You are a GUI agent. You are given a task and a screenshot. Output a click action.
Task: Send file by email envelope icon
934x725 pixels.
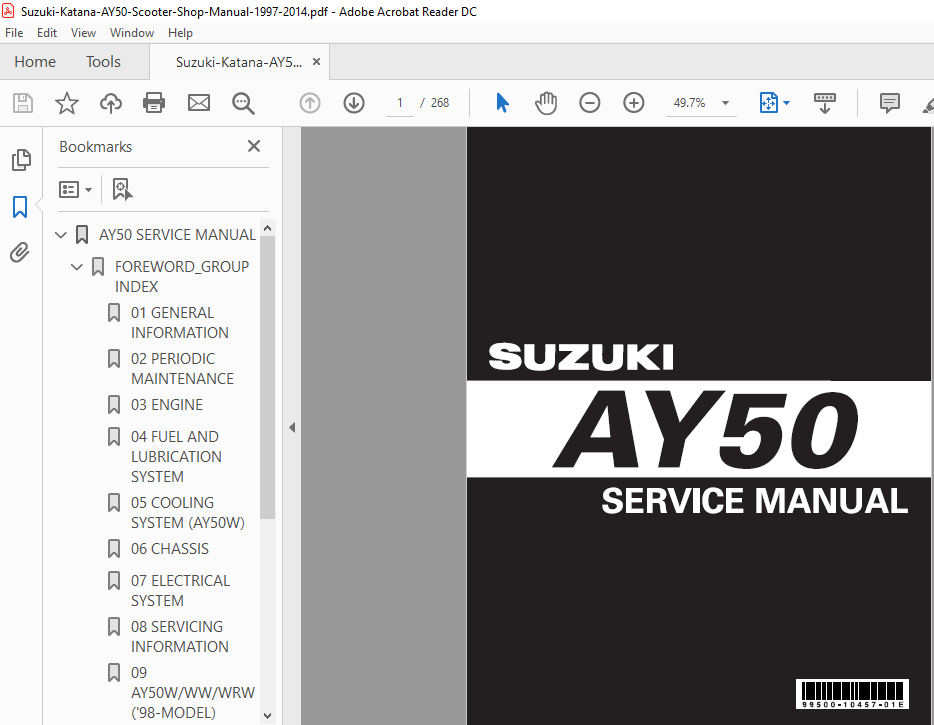198,103
